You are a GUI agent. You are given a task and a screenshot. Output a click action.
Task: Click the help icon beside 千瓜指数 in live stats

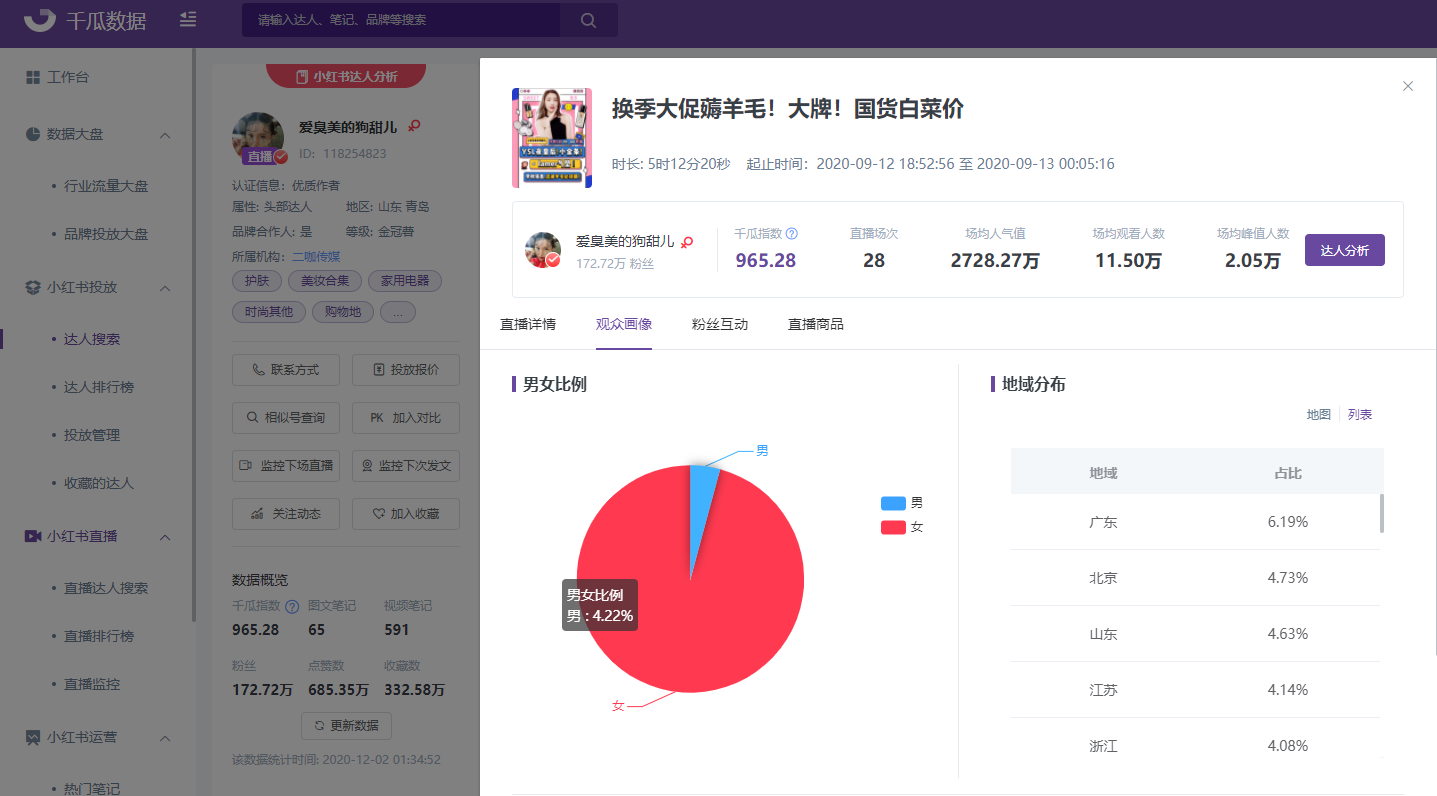coord(791,234)
